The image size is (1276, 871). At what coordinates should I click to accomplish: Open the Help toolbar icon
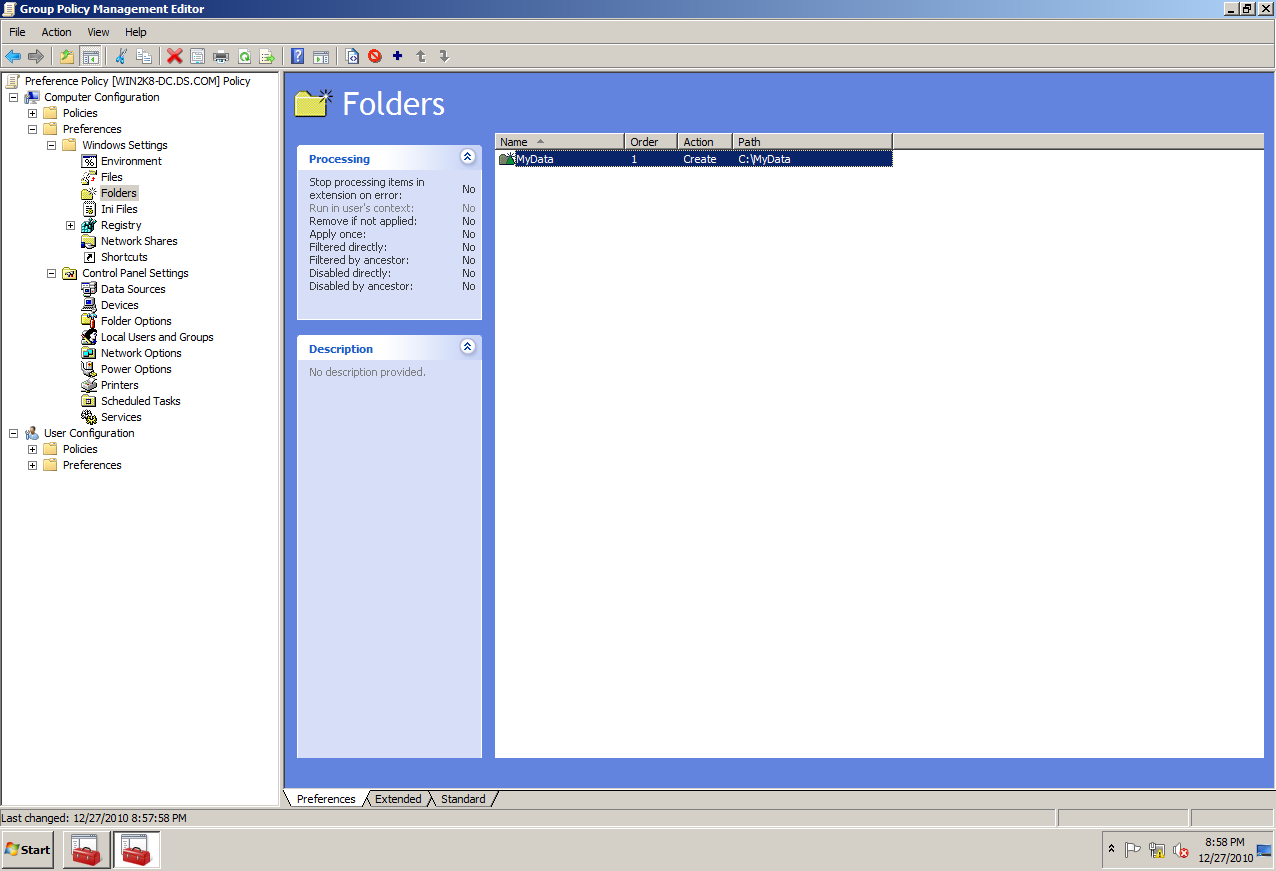point(297,56)
